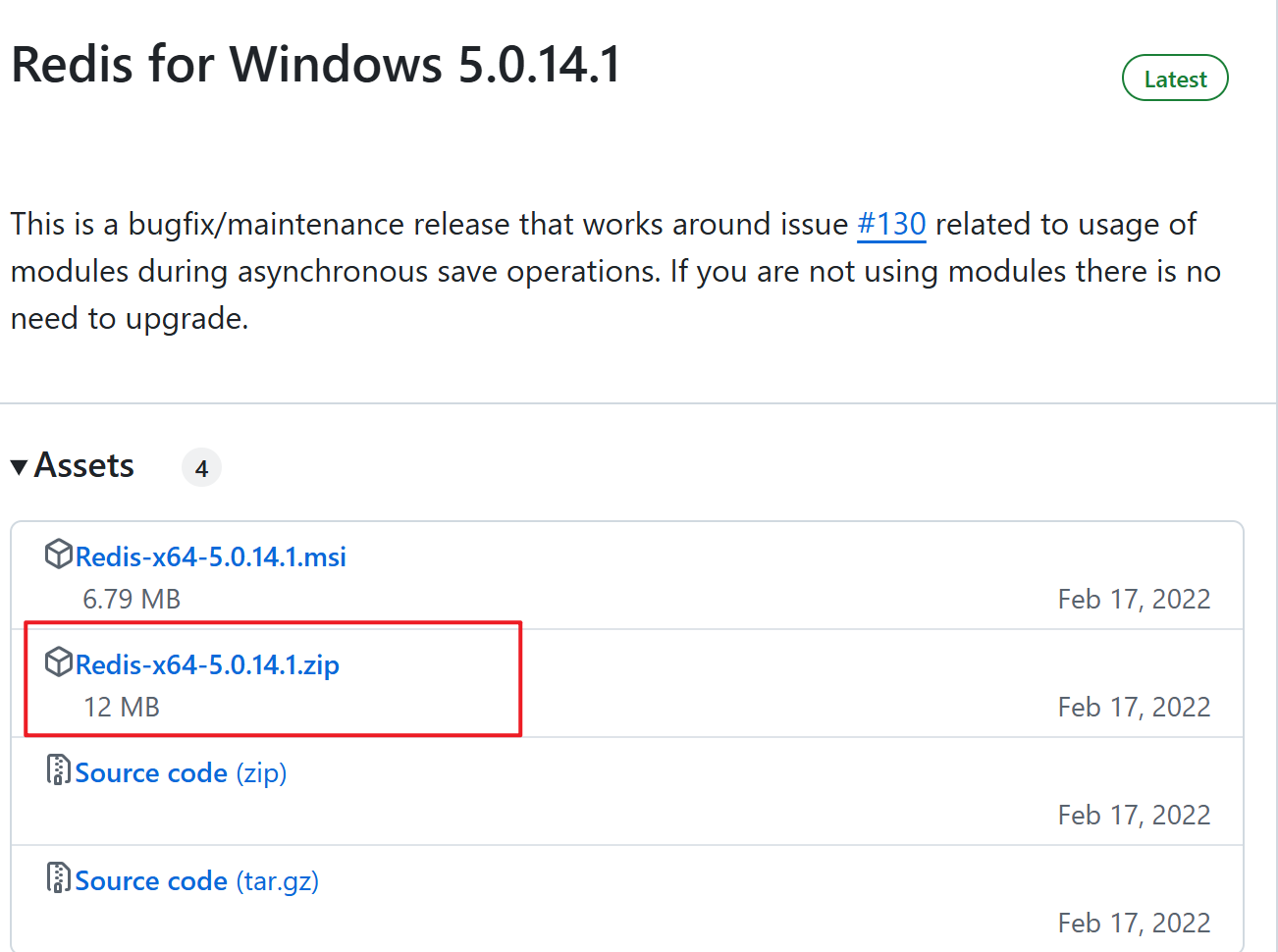The height and width of the screenshot is (952, 1278).
Task: Collapse the Assets section using the triangle
Action: click(19, 467)
